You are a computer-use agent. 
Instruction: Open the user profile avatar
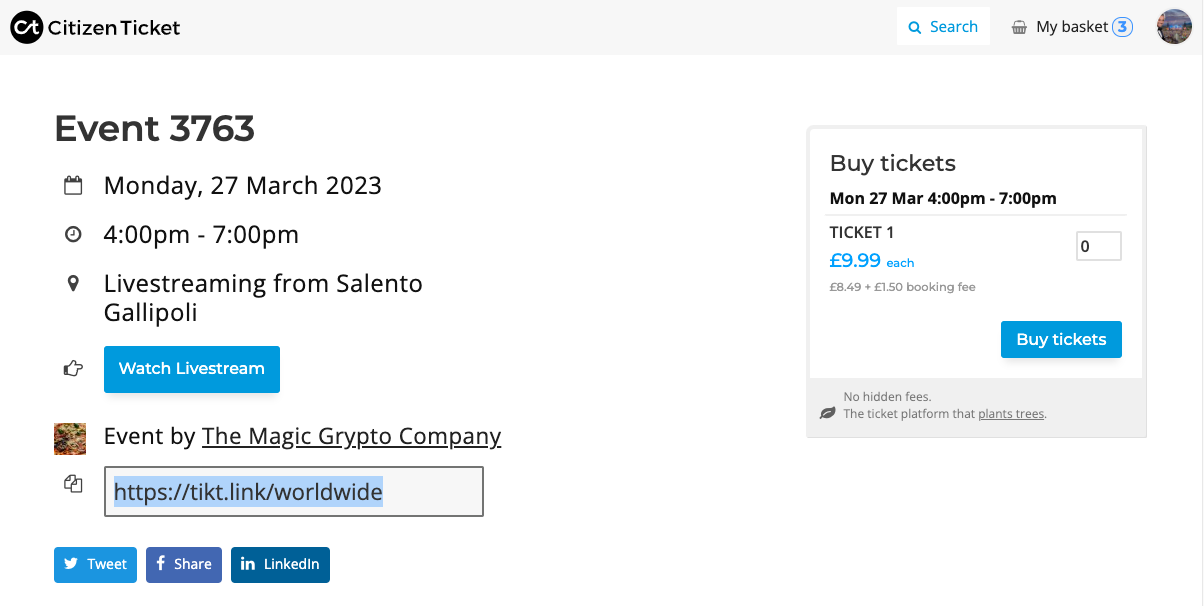click(x=1174, y=27)
